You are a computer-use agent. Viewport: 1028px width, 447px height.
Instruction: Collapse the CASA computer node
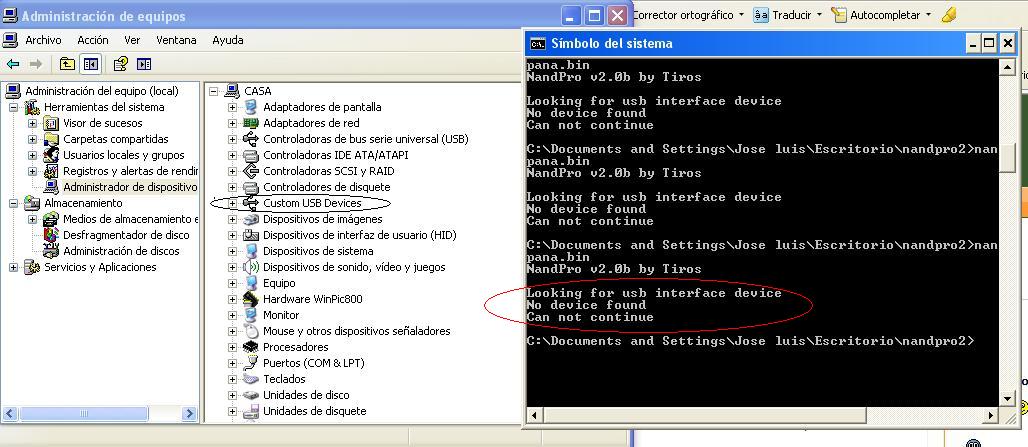(214, 91)
